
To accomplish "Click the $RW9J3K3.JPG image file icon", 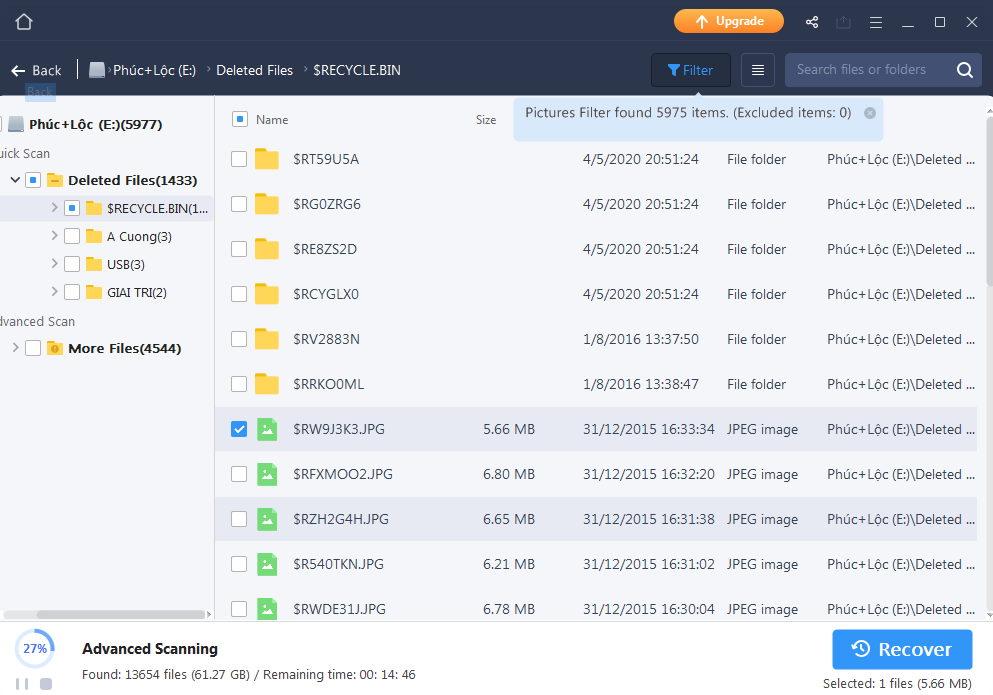I will click(266, 429).
